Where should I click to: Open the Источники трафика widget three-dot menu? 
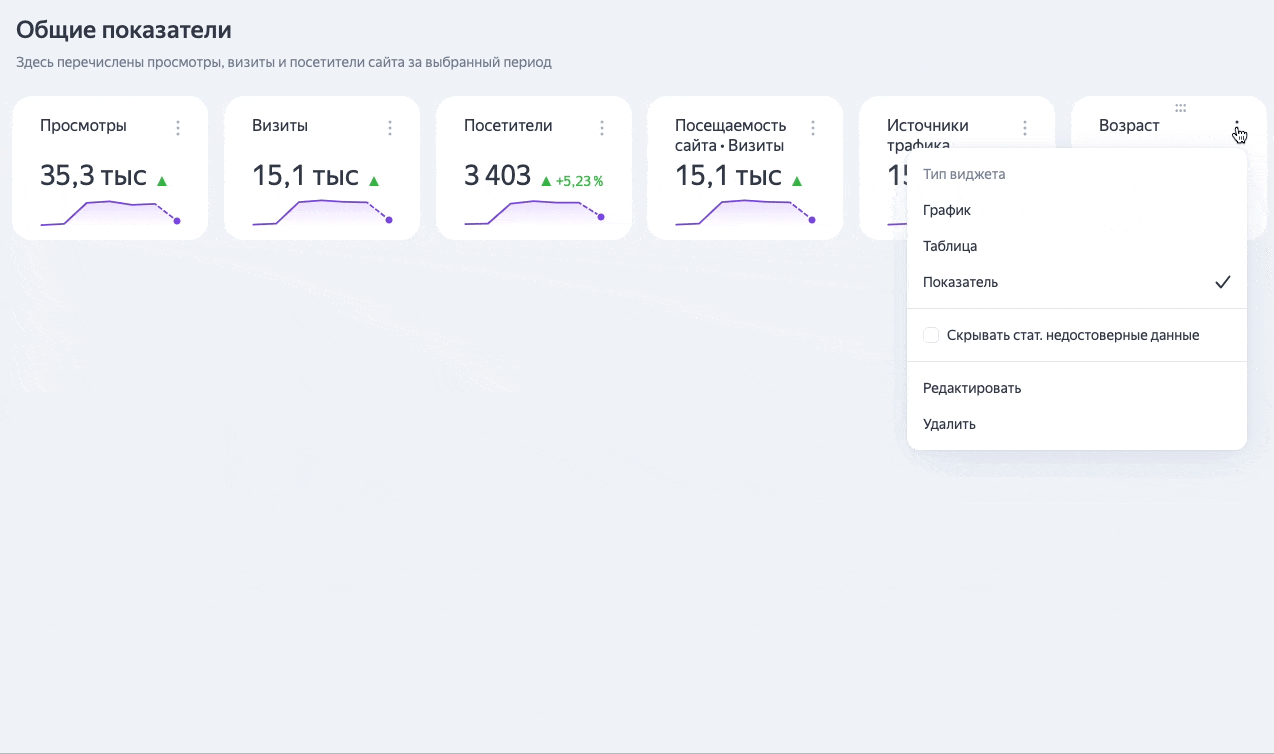click(1025, 128)
